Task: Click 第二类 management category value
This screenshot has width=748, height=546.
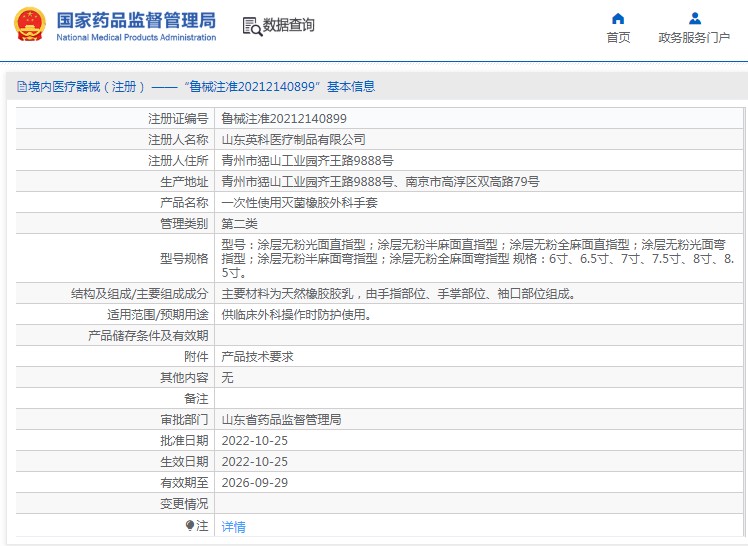Action: (239, 224)
